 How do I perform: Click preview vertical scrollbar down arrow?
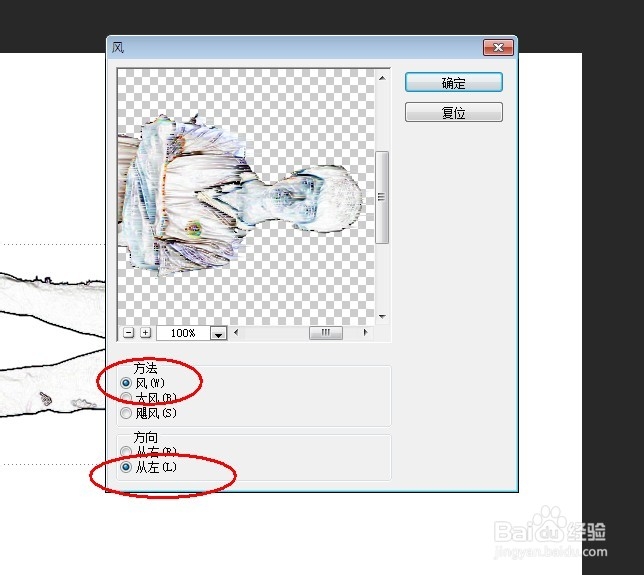coord(382,317)
